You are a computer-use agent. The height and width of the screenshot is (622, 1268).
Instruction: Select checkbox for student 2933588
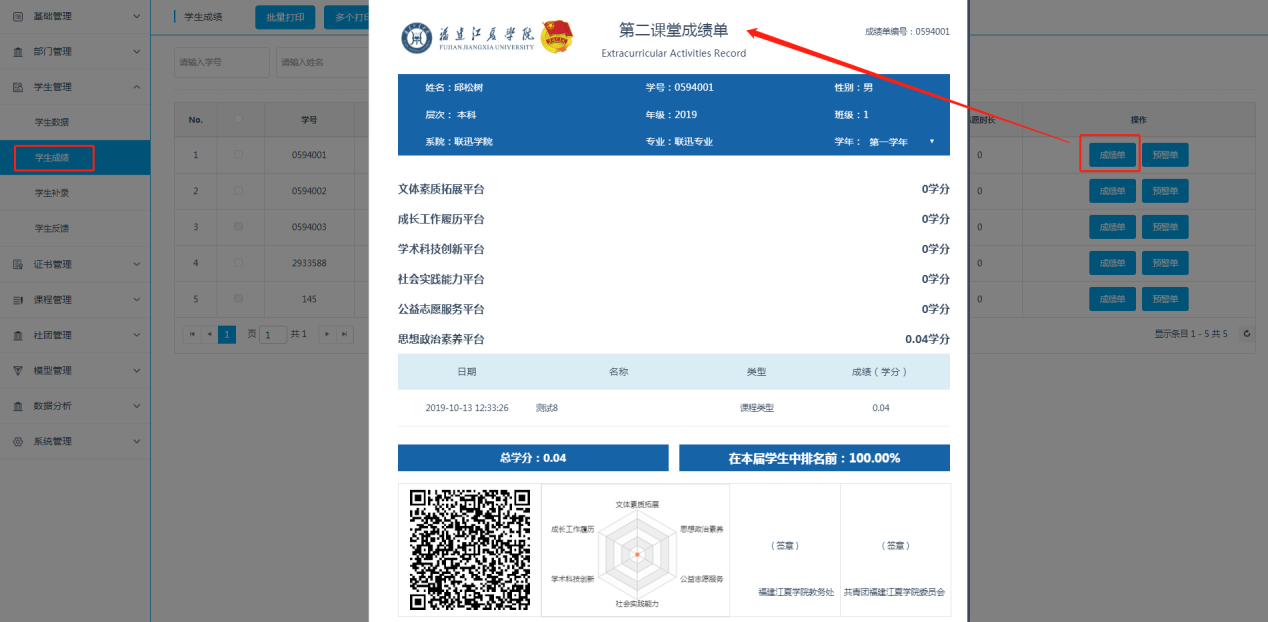click(x=237, y=263)
